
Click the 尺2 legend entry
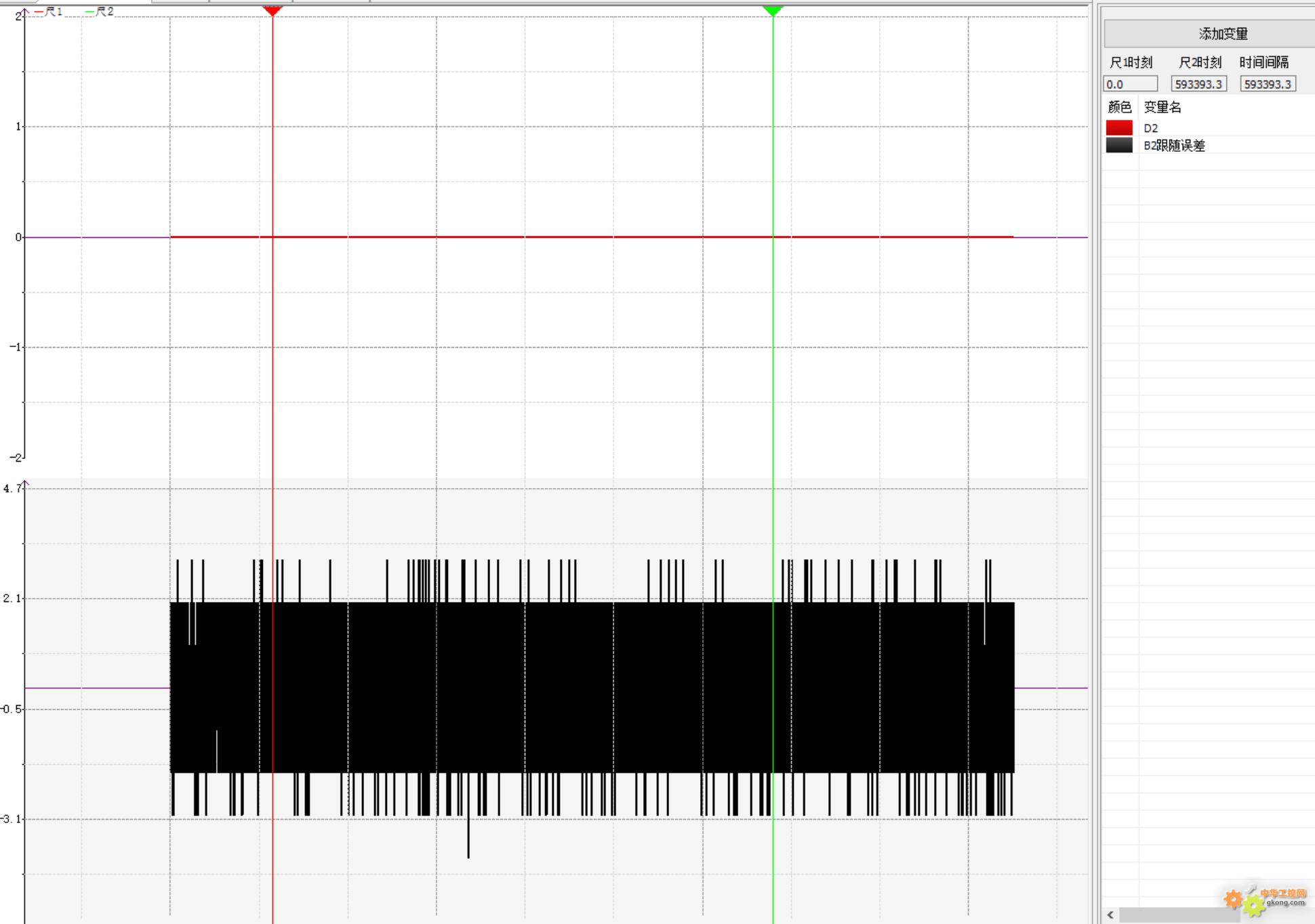pyautogui.click(x=100, y=12)
